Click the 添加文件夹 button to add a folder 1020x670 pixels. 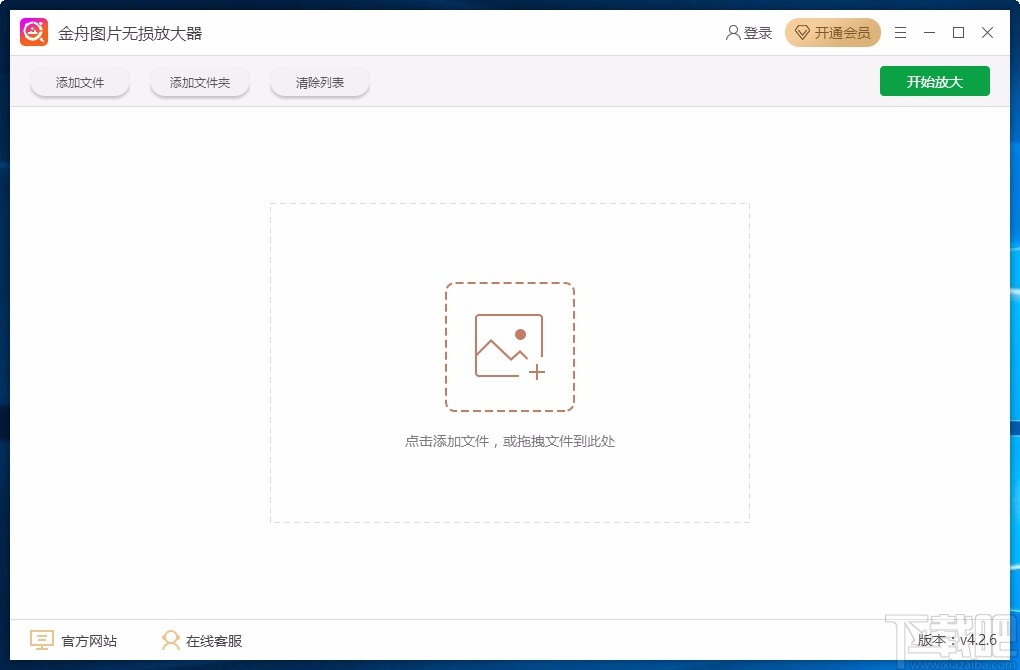click(199, 83)
